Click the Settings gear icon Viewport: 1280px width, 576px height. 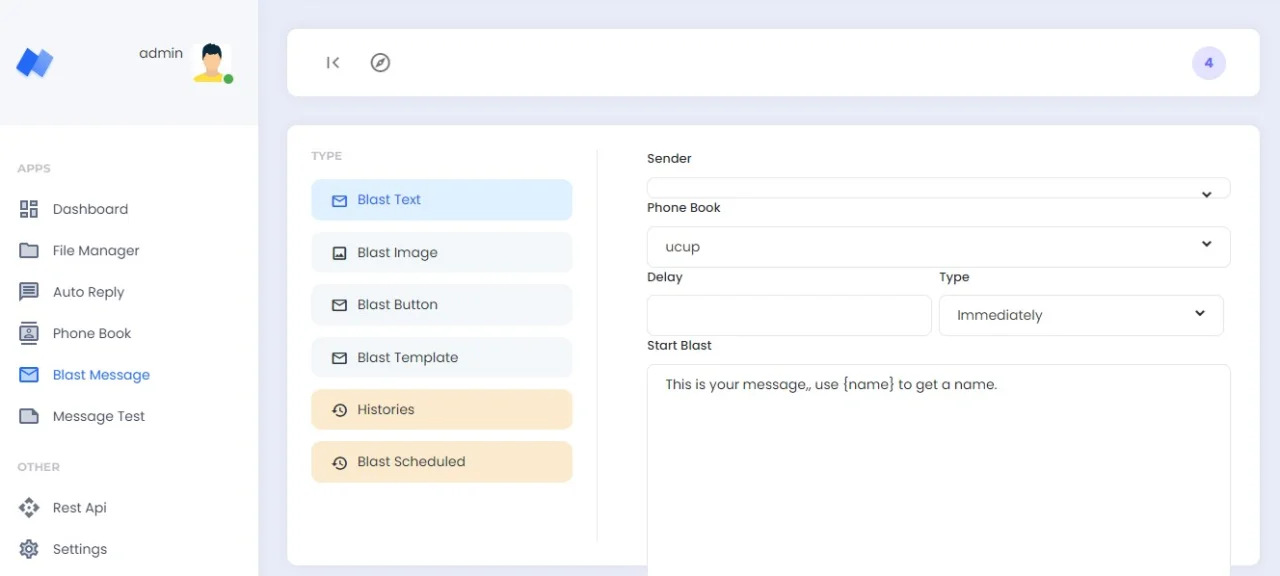(x=29, y=549)
